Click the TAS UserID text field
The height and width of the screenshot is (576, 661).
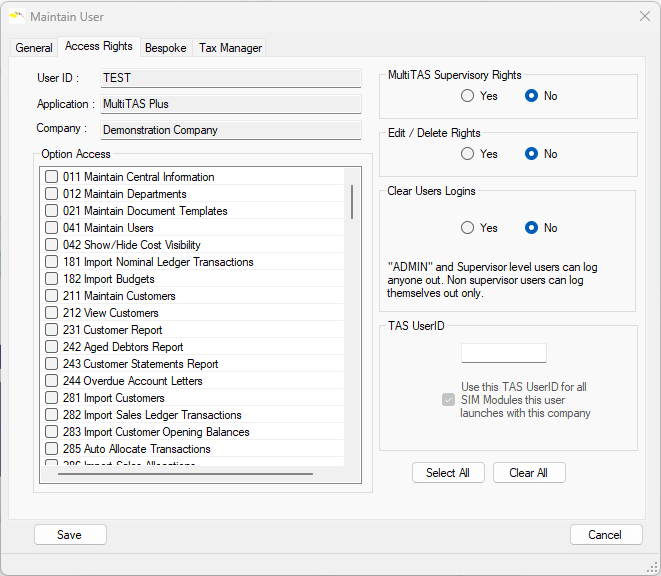[x=503, y=353]
